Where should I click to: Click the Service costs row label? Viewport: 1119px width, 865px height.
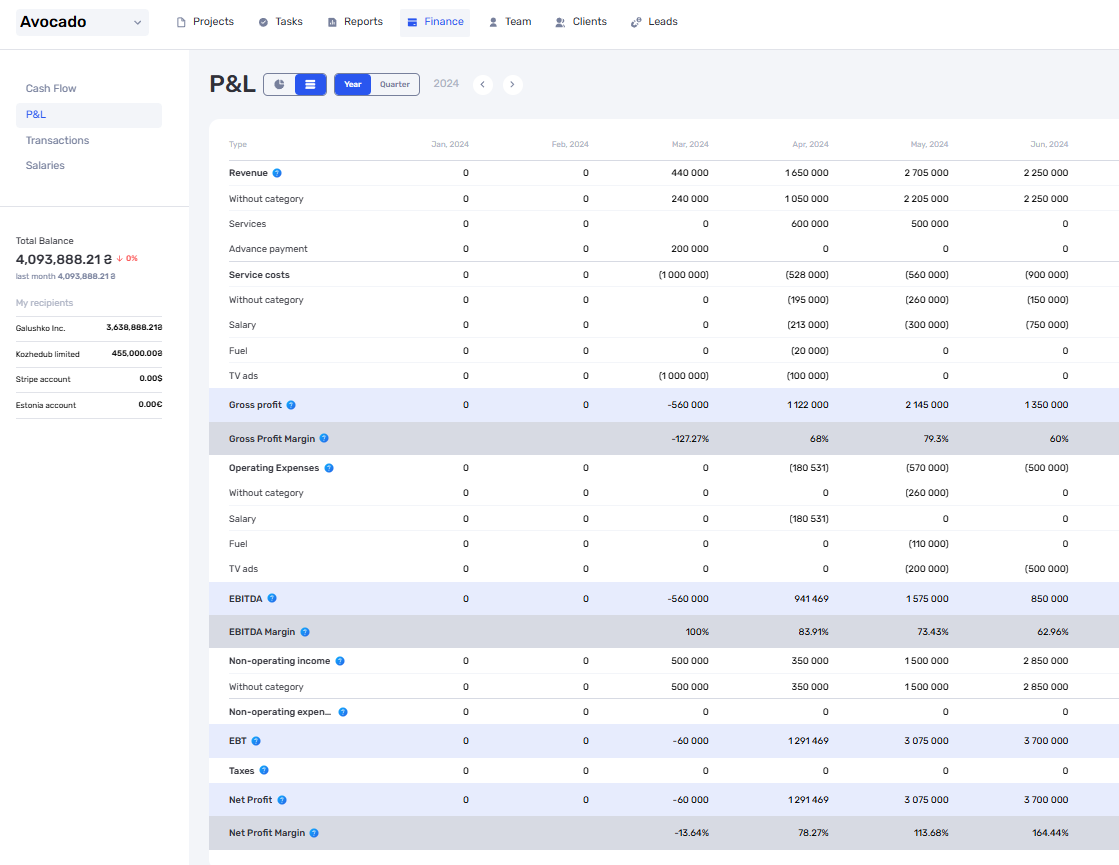click(259, 275)
